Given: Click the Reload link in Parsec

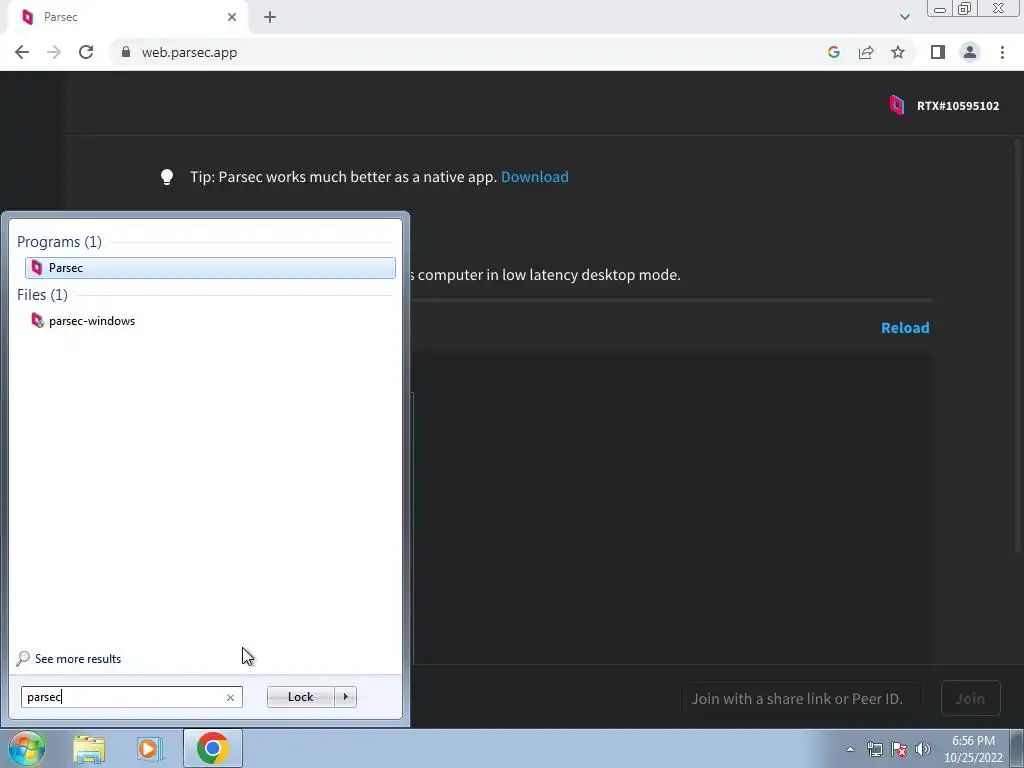Looking at the screenshot, I should [905, 328].
